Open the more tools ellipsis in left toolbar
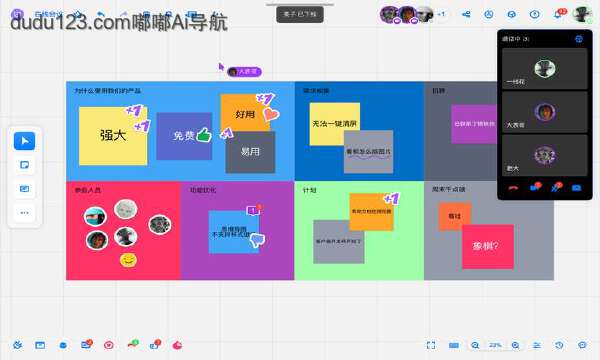 click(24, 213)
